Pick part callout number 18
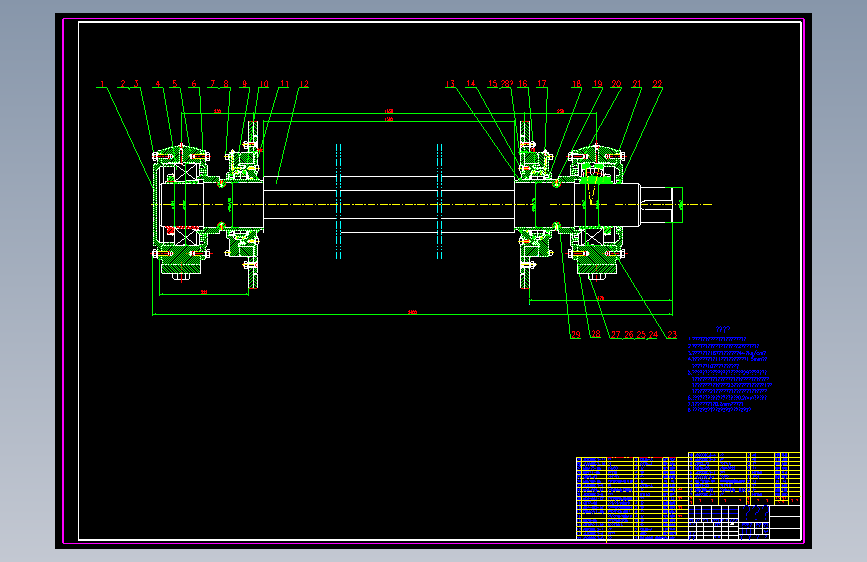Viewport: 867px width, 562px height. (577, 84)
